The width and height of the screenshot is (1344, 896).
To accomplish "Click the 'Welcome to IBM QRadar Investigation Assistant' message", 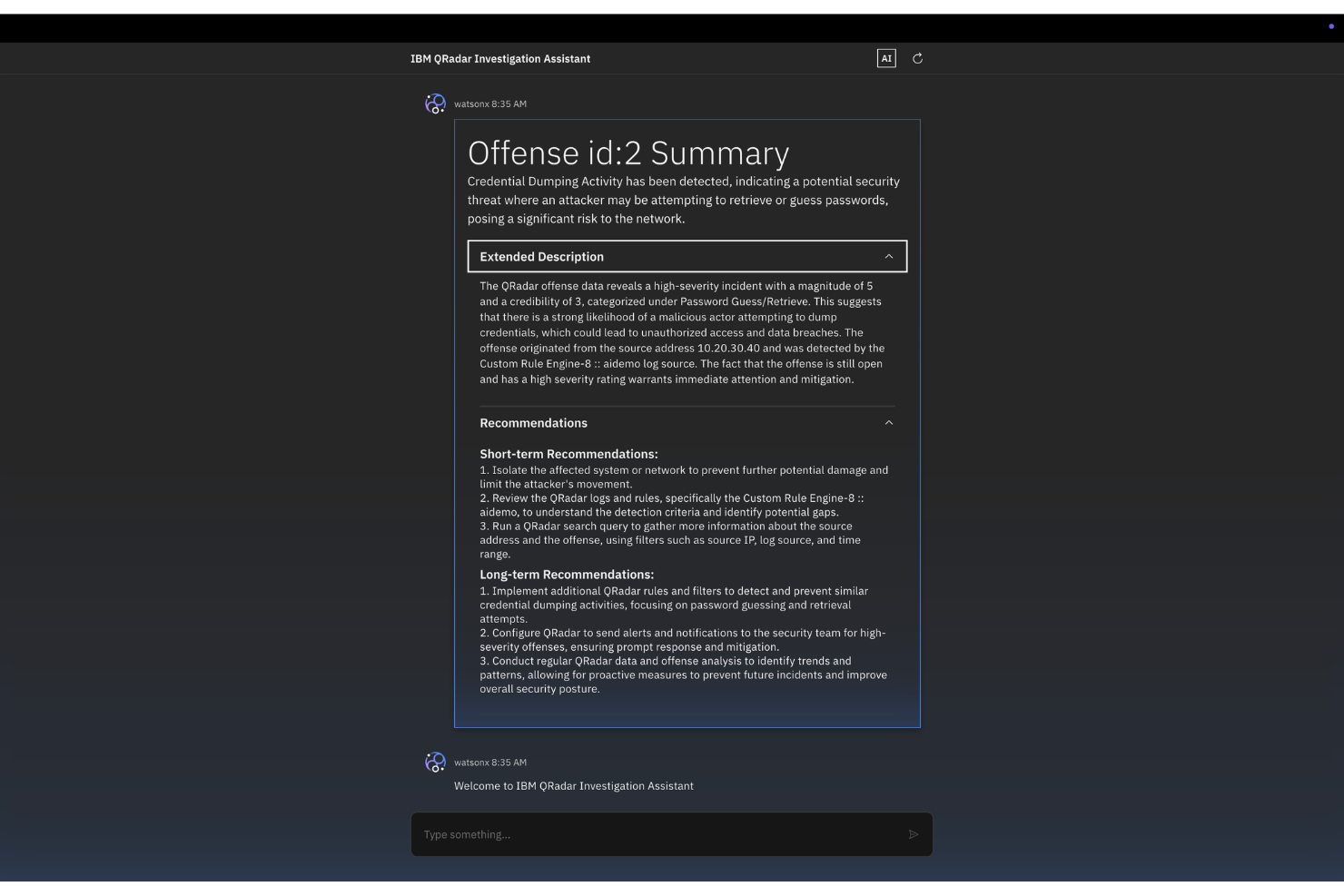I will 574,786.
